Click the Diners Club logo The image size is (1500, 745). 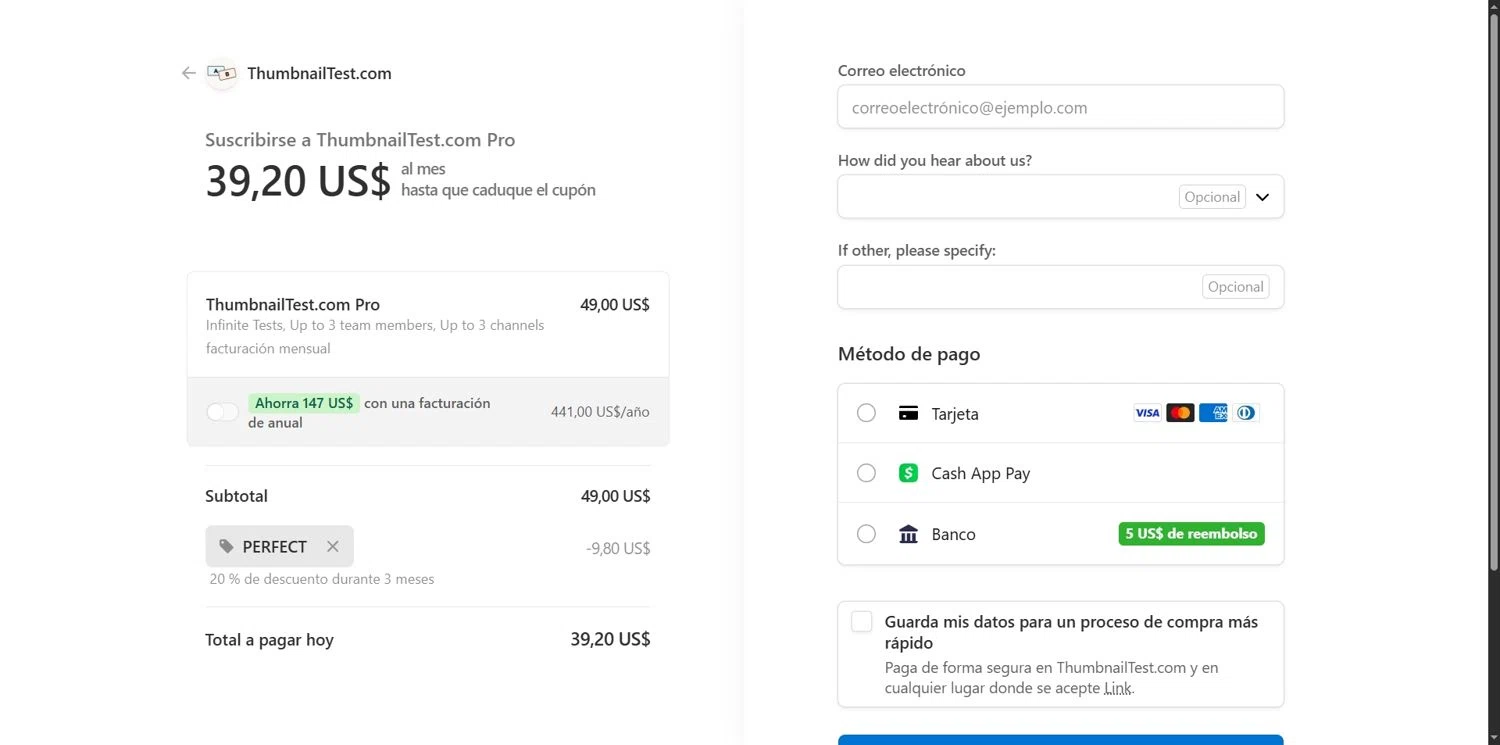(x=1245, y=413)
